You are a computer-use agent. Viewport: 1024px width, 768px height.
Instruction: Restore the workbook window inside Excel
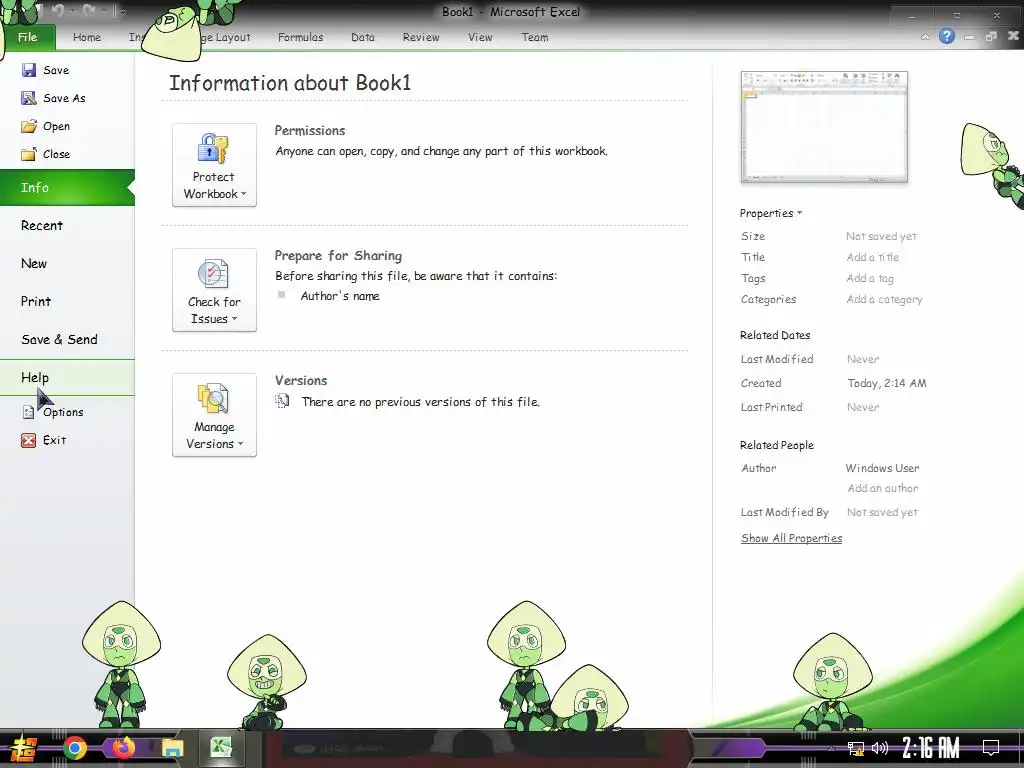(x=991, y=37)
